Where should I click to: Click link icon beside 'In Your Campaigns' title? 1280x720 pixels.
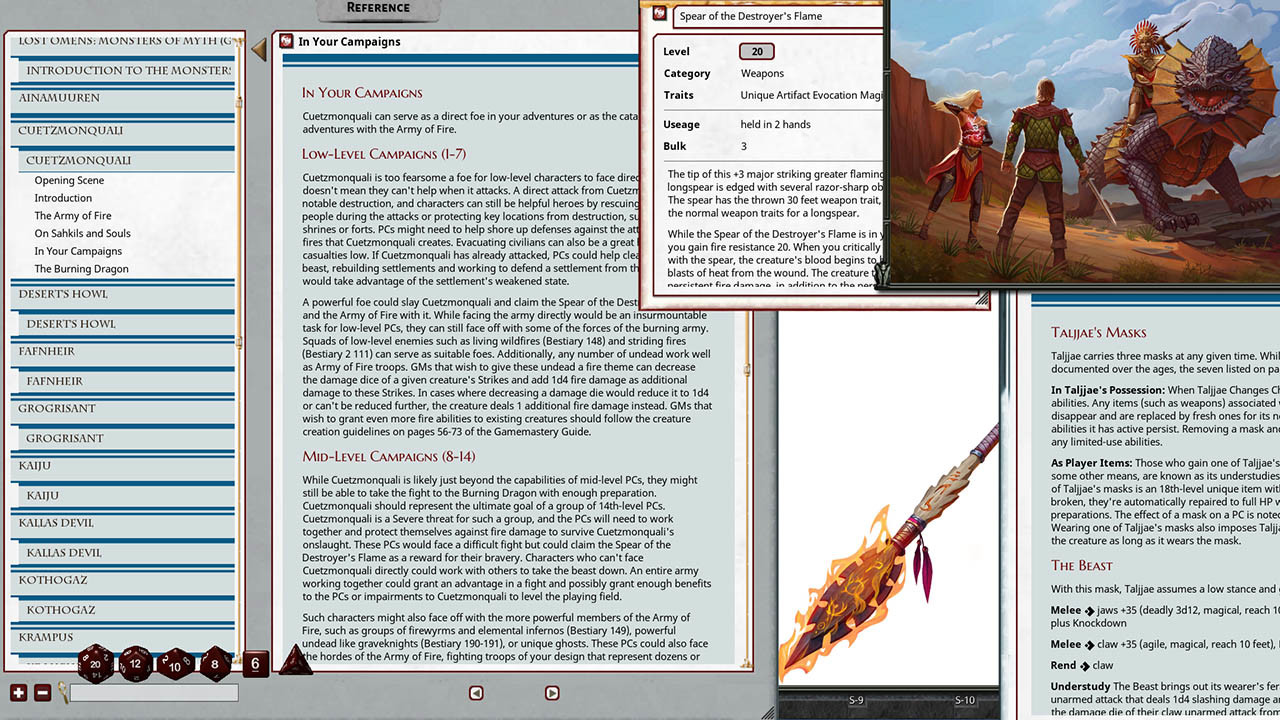(x=286, y=41)
